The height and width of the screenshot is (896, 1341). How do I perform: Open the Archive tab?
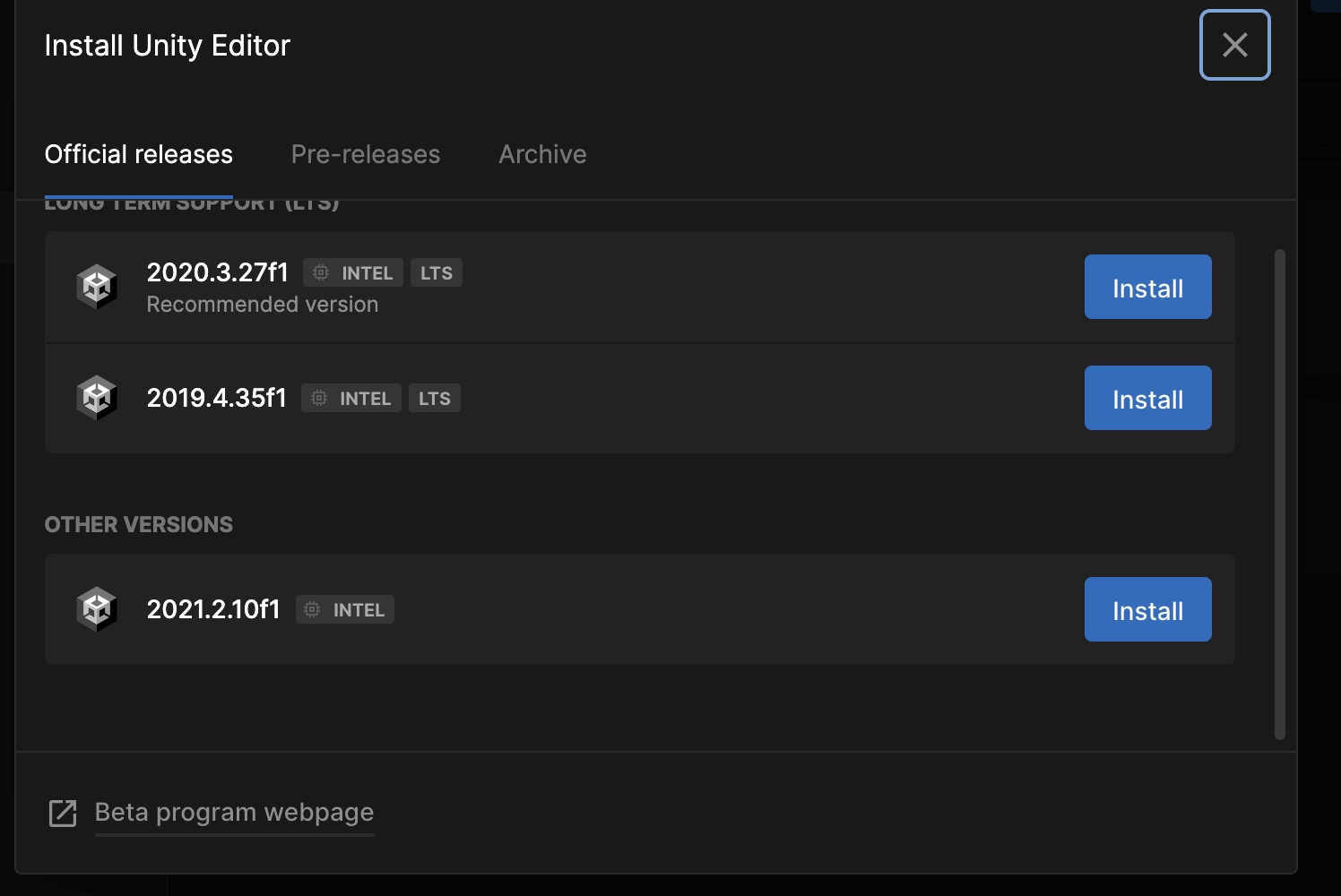click(541, 154)
